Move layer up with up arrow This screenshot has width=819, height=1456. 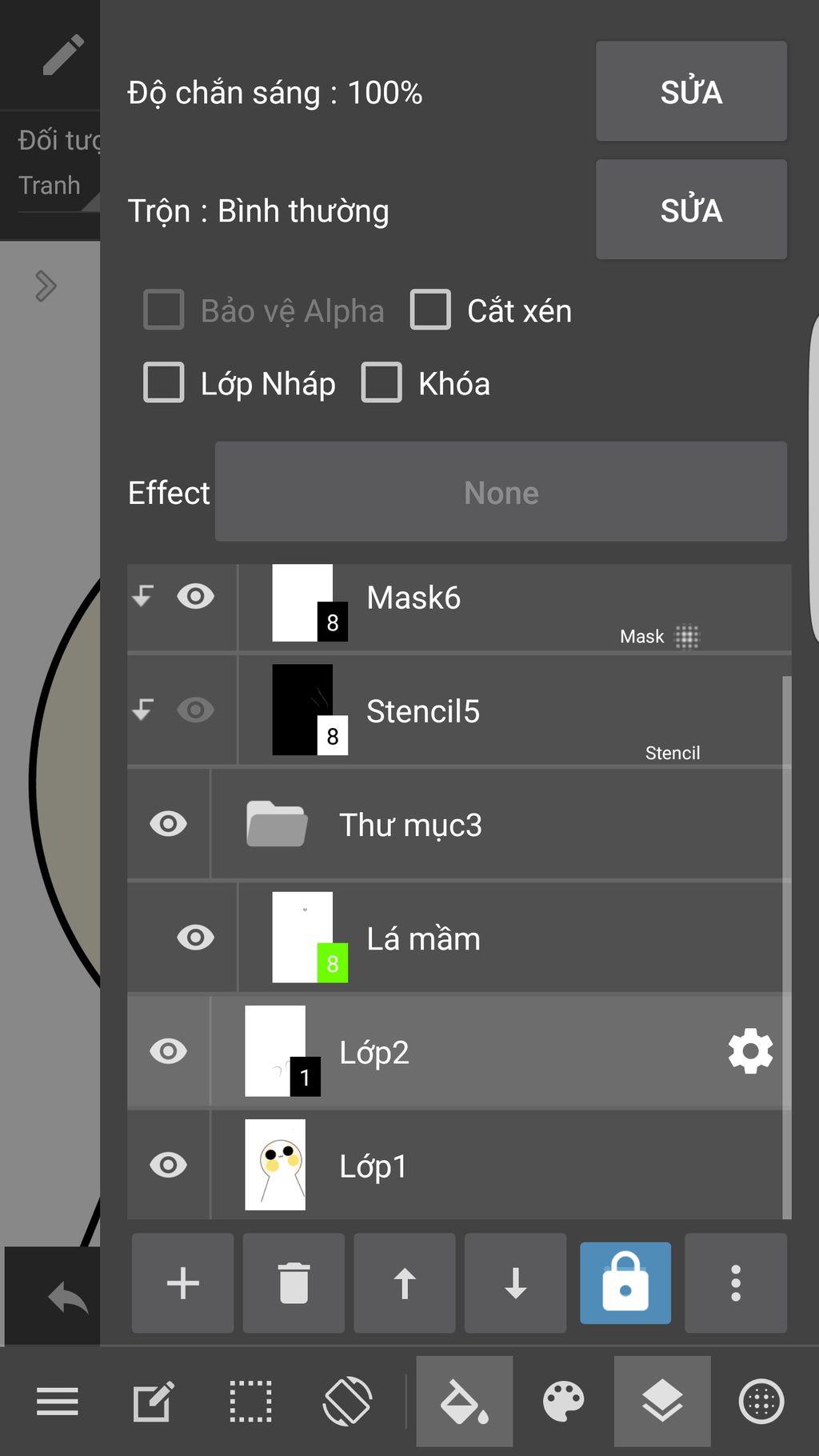(405, 1283)
